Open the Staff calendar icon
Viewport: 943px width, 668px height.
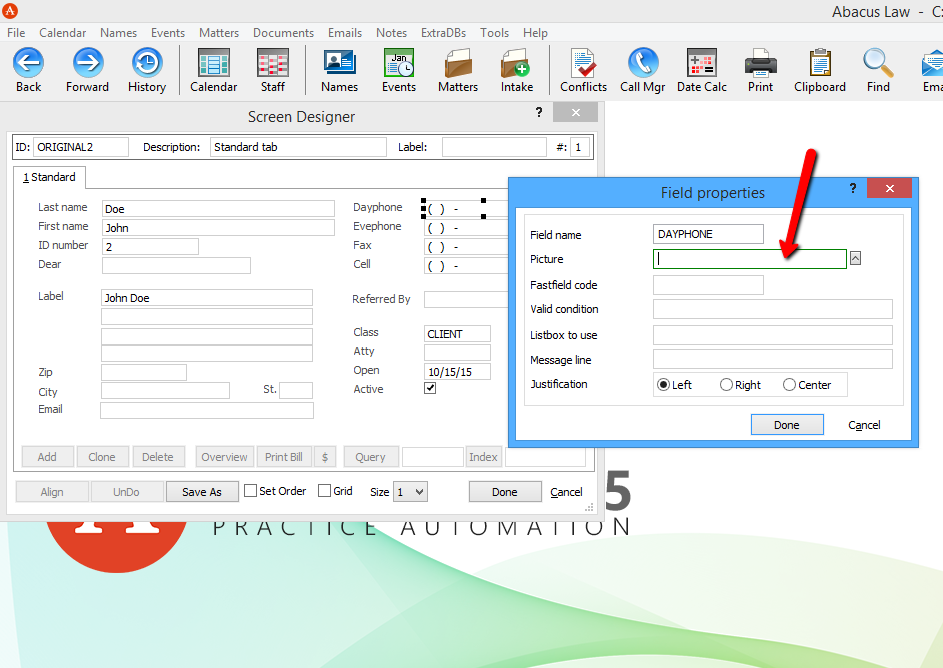click(273, 63)
